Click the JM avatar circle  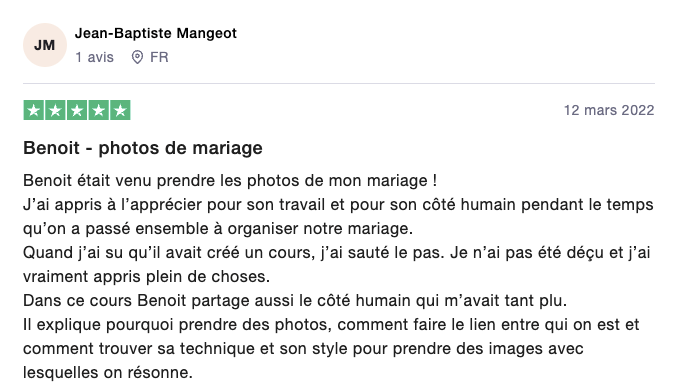pyautogui.click(x=45, y=45)
